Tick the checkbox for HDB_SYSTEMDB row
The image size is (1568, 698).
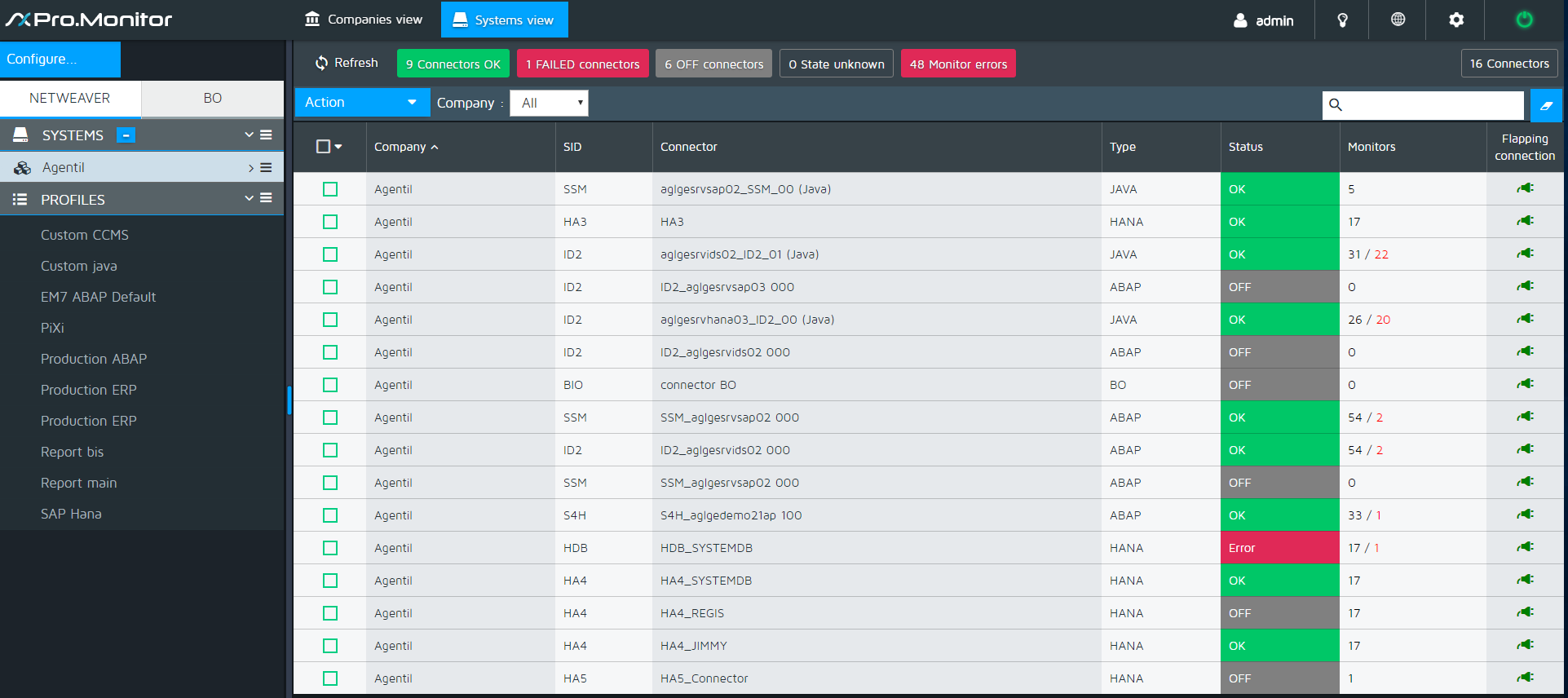(x=330, y=548)
